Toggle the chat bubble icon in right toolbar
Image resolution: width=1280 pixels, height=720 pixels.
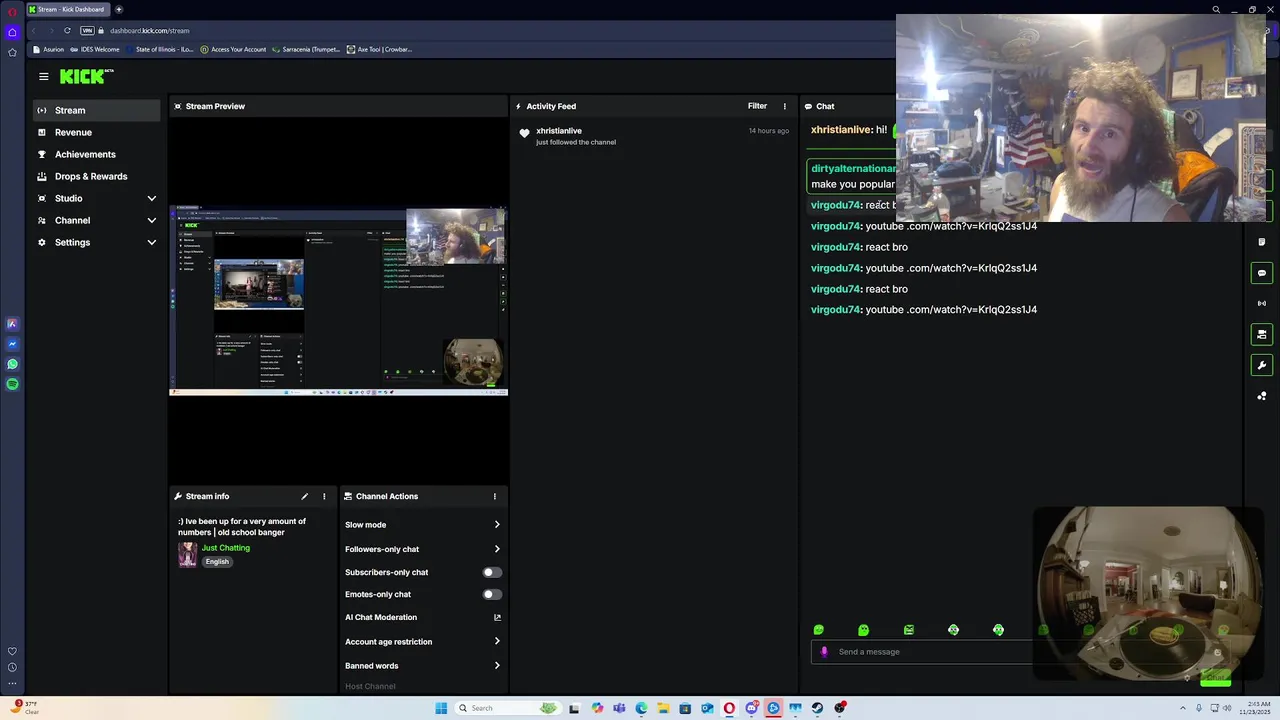(1262, 273)
